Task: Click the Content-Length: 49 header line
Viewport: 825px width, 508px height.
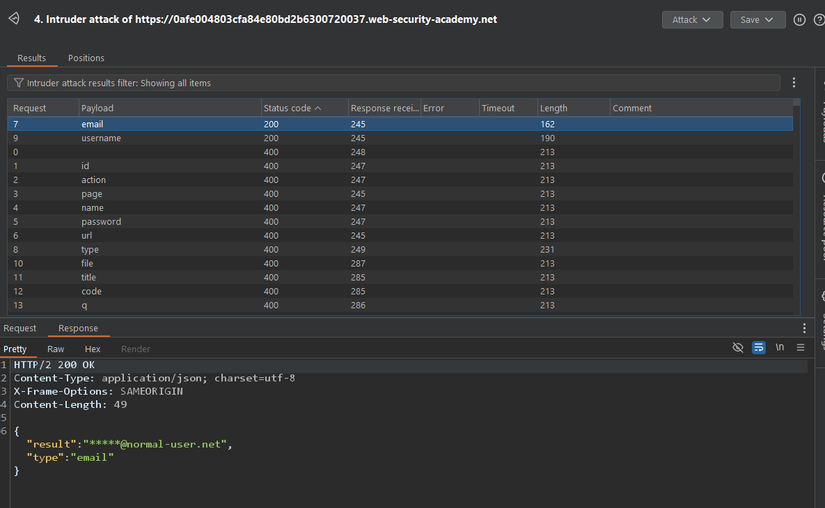Action: click(70, 404)
